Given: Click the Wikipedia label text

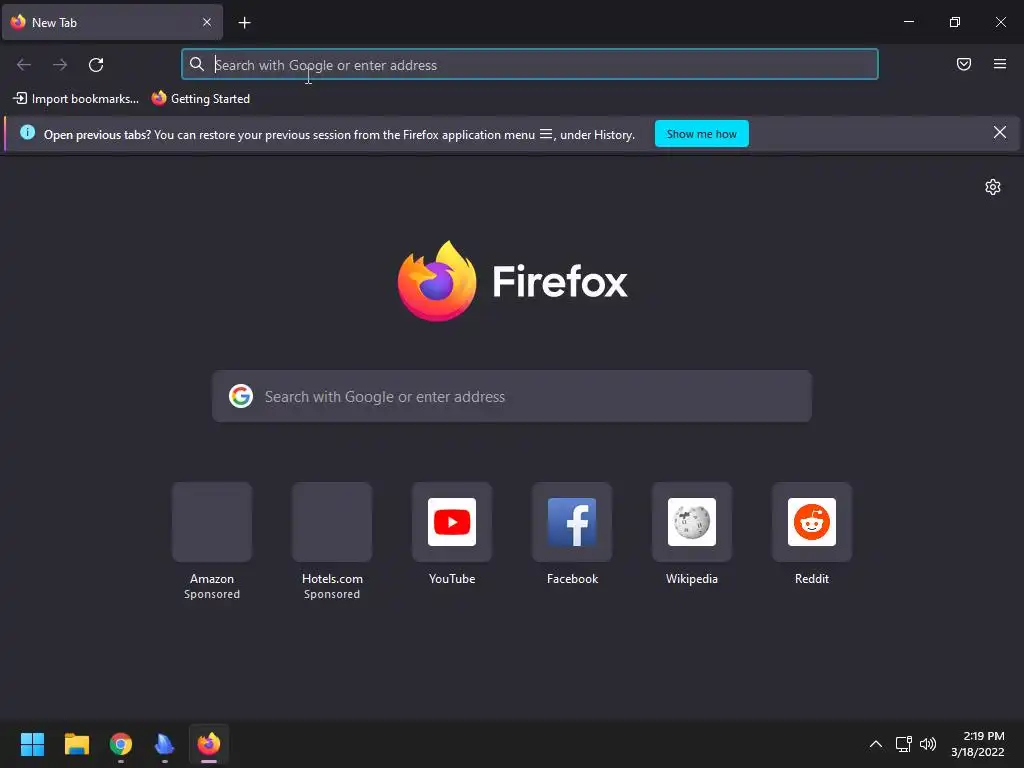Looking at the screenshot, I should 692,579.
